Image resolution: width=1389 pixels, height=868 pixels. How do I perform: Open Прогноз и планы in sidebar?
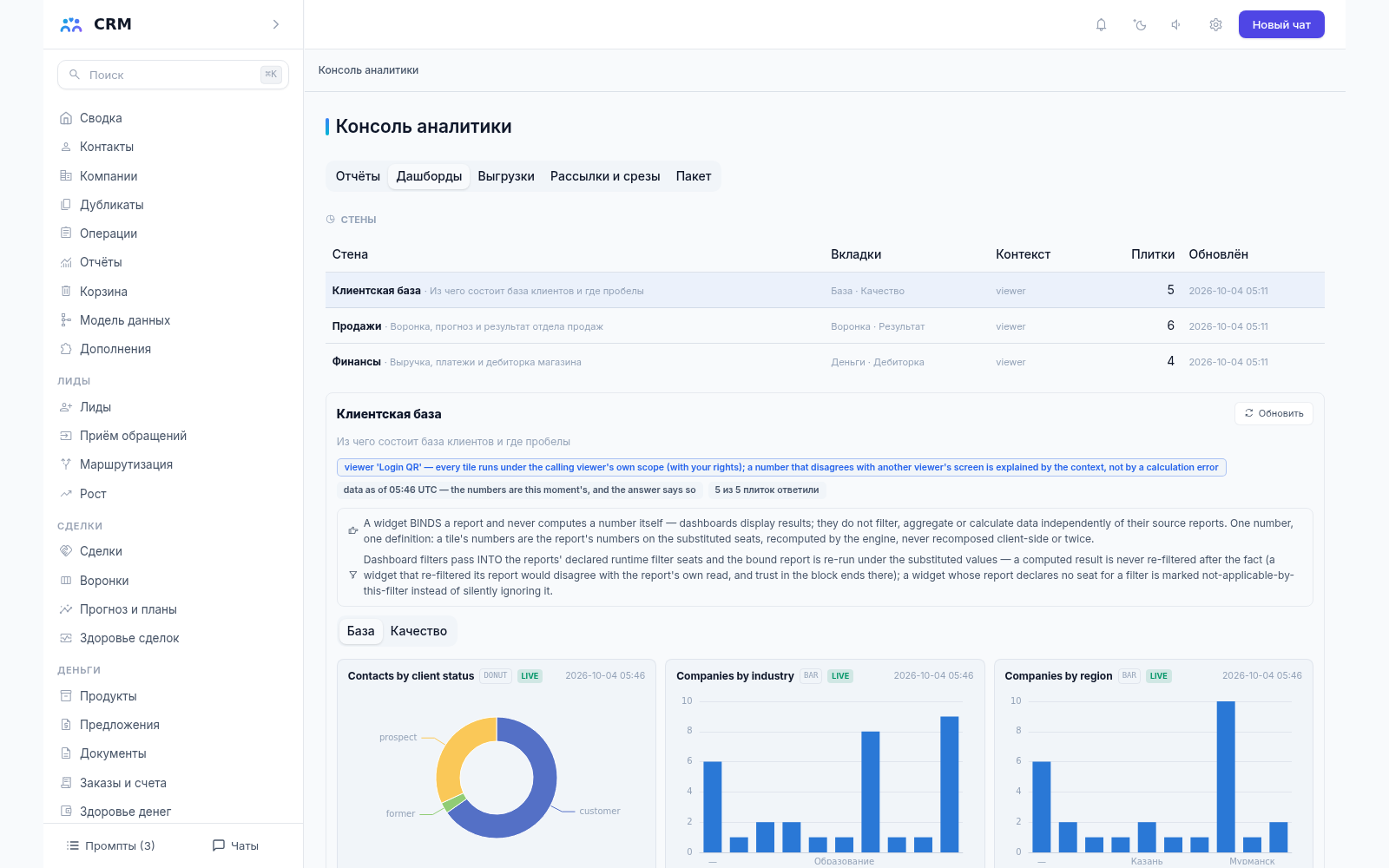(173, 609)
